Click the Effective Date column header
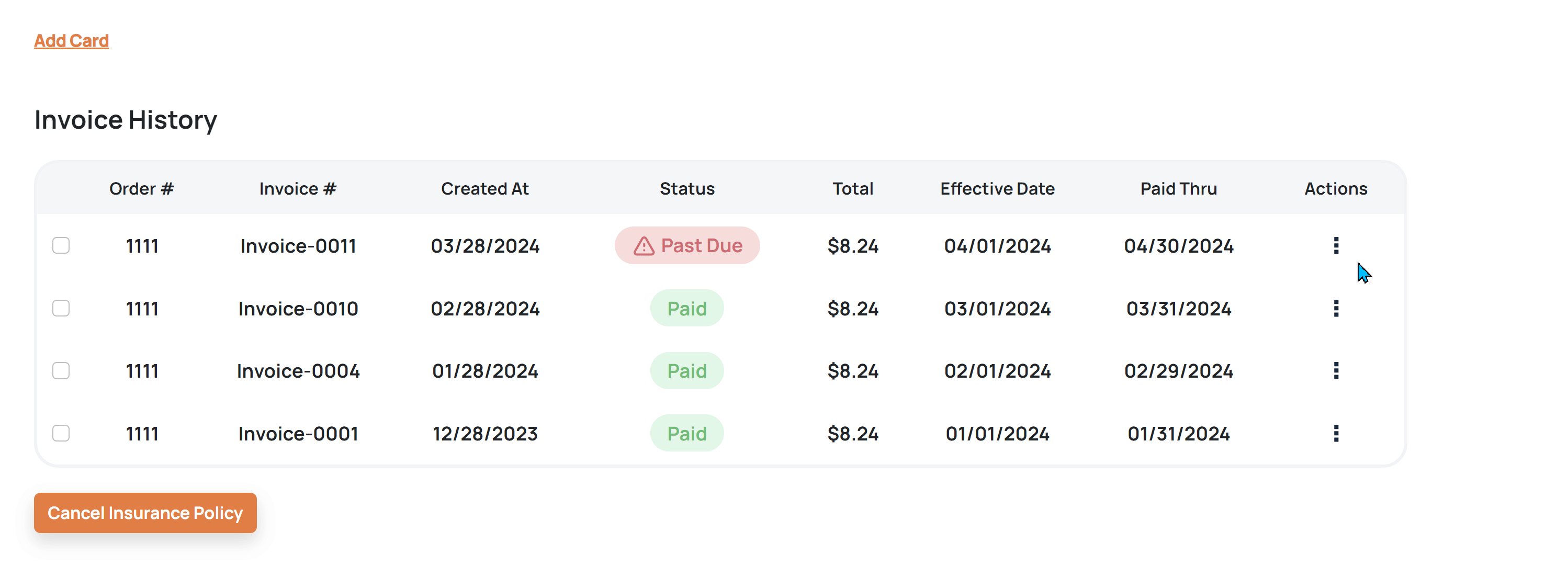Image resolution: width=1568 pixels, height=577 pixels. pyautogui.click(x=997, y=189)
